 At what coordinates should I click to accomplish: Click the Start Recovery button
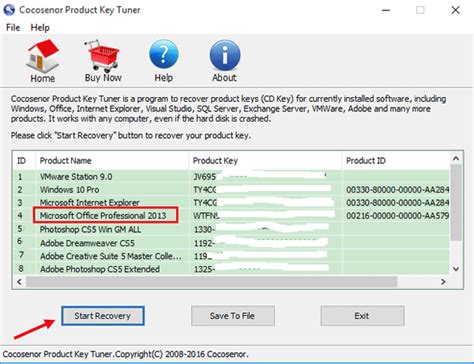coord(103,316)
